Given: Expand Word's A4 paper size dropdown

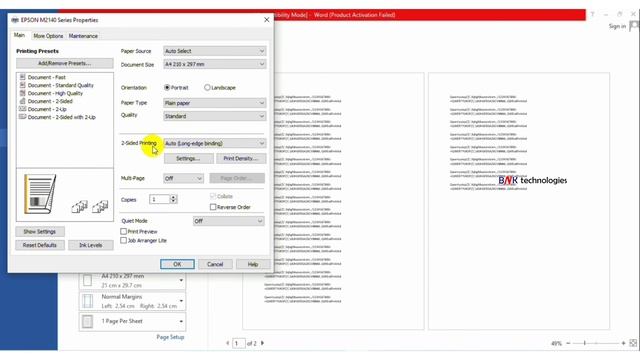Looking at the screenshot, I should point(181,280).
